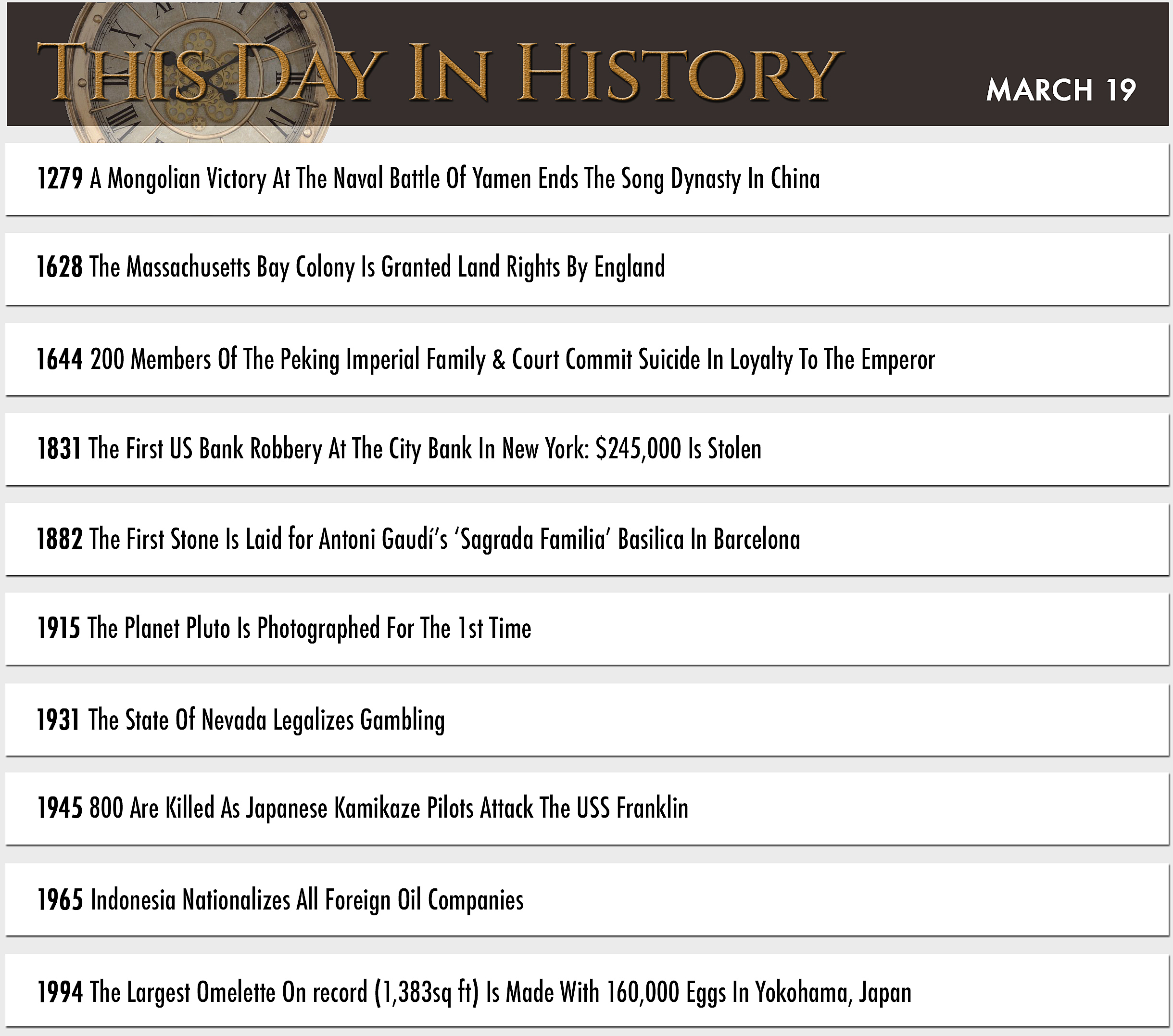Click 'Basilica In Barcelona' text
1173x1036 pixels.
[x=709, y=540]
